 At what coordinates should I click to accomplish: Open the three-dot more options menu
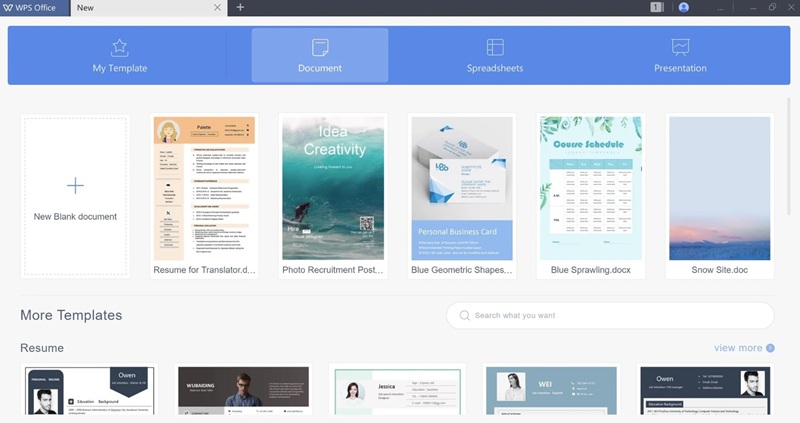[720, 8]
